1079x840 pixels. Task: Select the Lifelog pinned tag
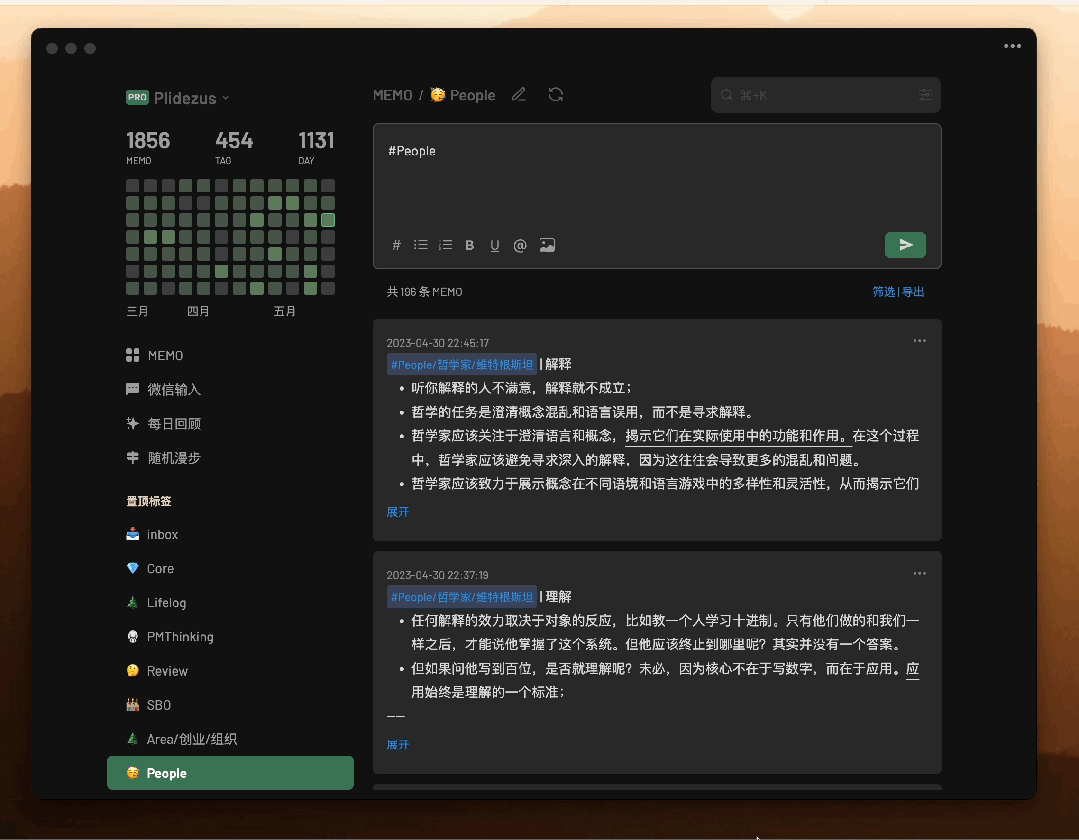click(230, 603)
